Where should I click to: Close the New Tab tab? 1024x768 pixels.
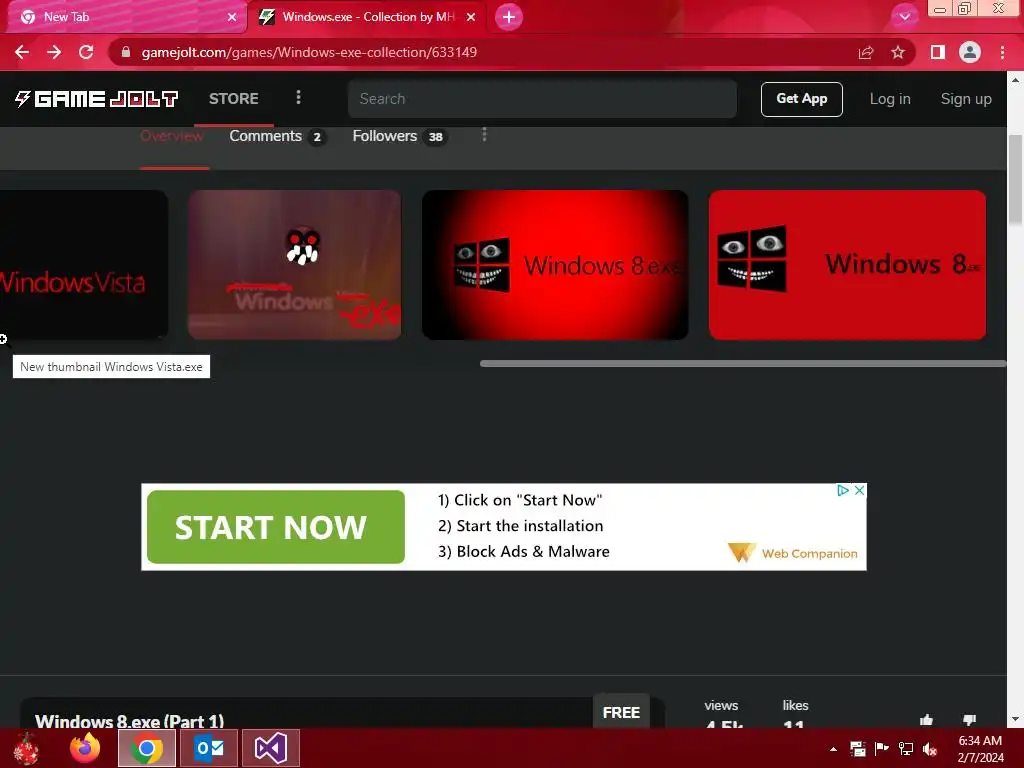232,17
